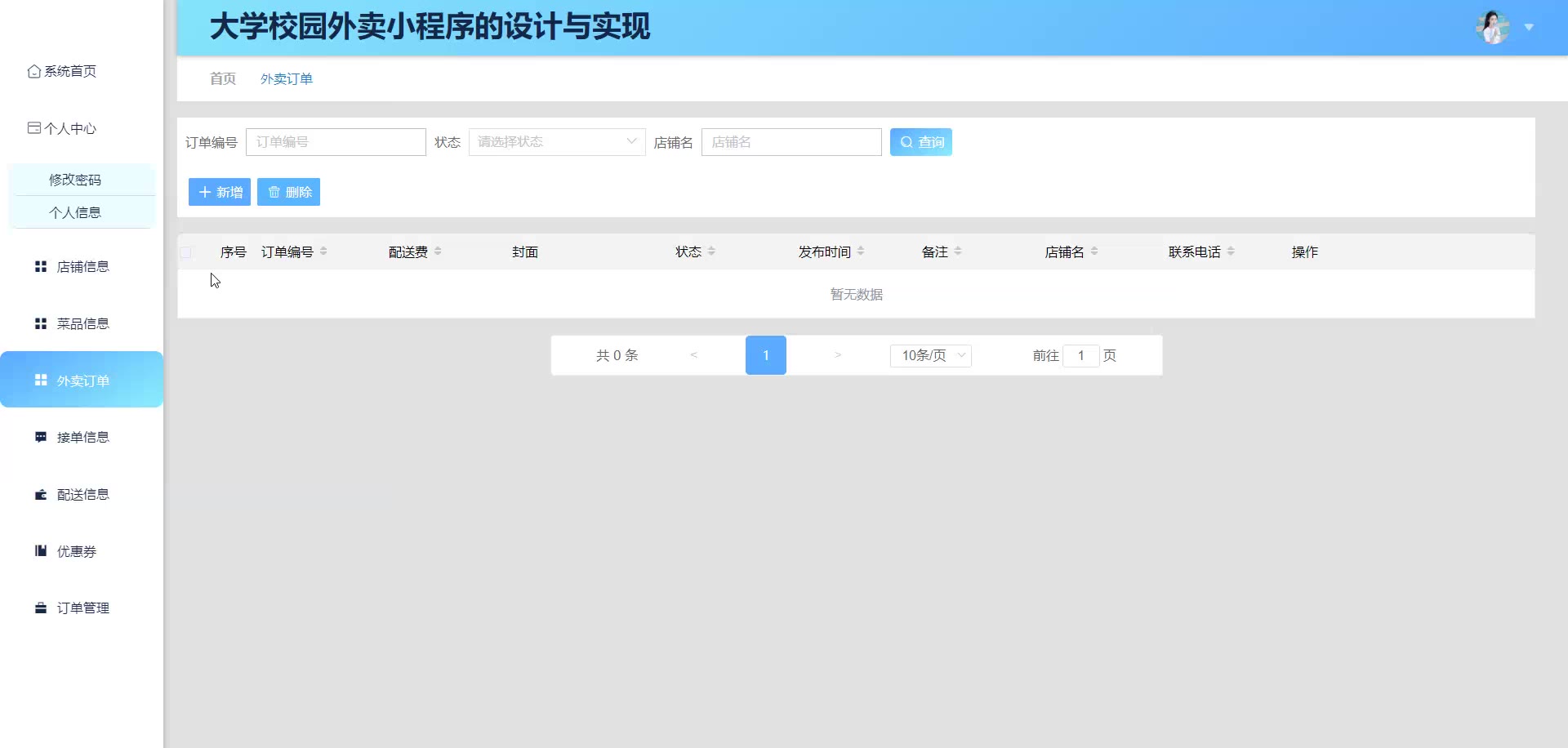This screenshot has height=748, width=1568.
Task: Sort the table by 发布时间 column
Action: [x=861, y=252]
